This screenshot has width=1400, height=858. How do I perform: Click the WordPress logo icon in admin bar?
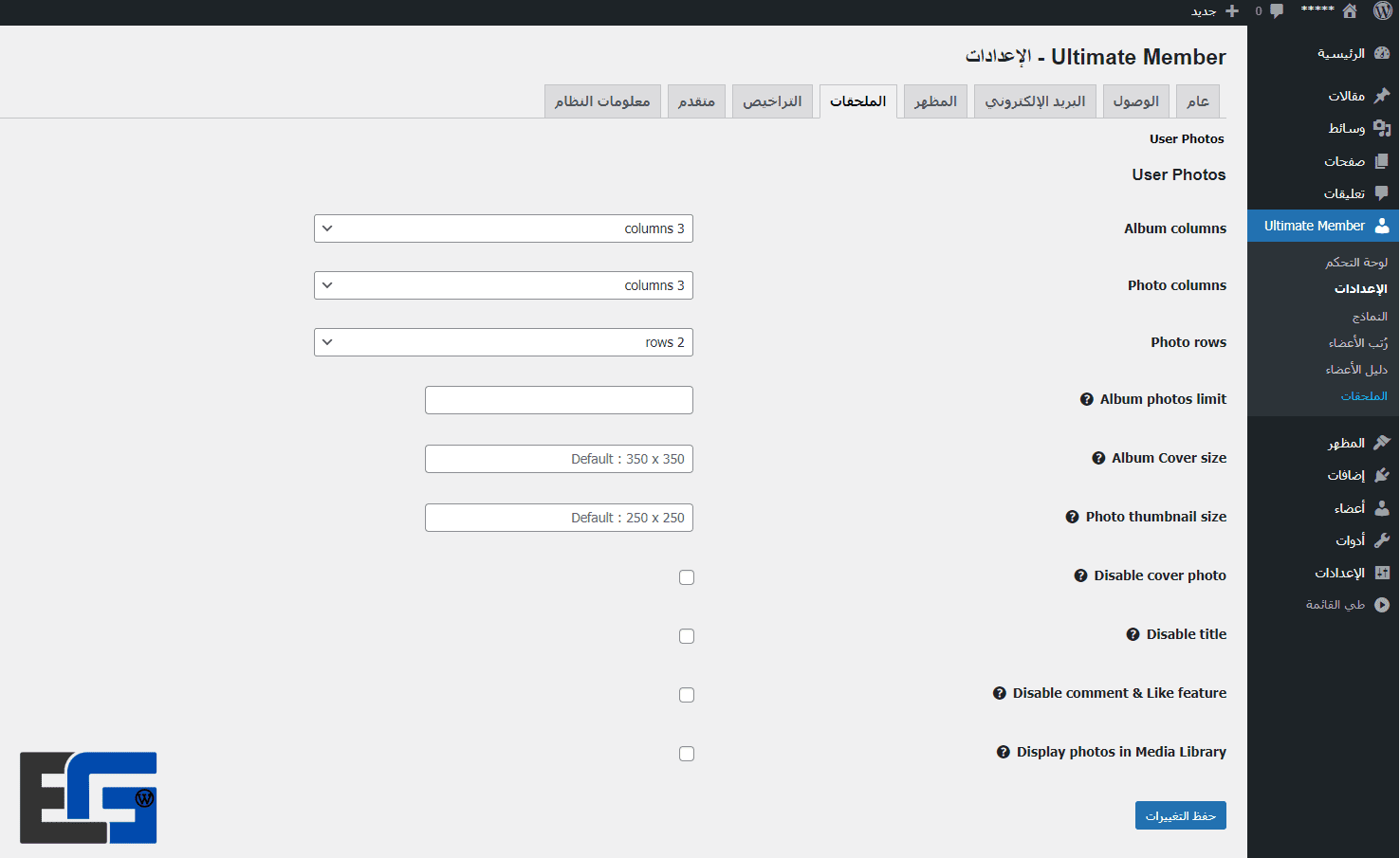click(x=1383, y=11)
